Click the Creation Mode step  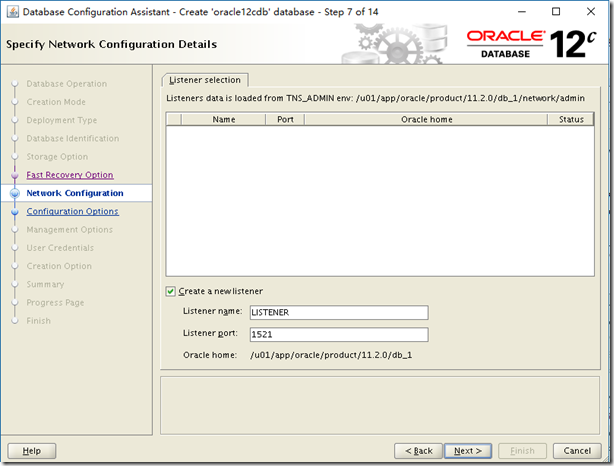(56, 102)
